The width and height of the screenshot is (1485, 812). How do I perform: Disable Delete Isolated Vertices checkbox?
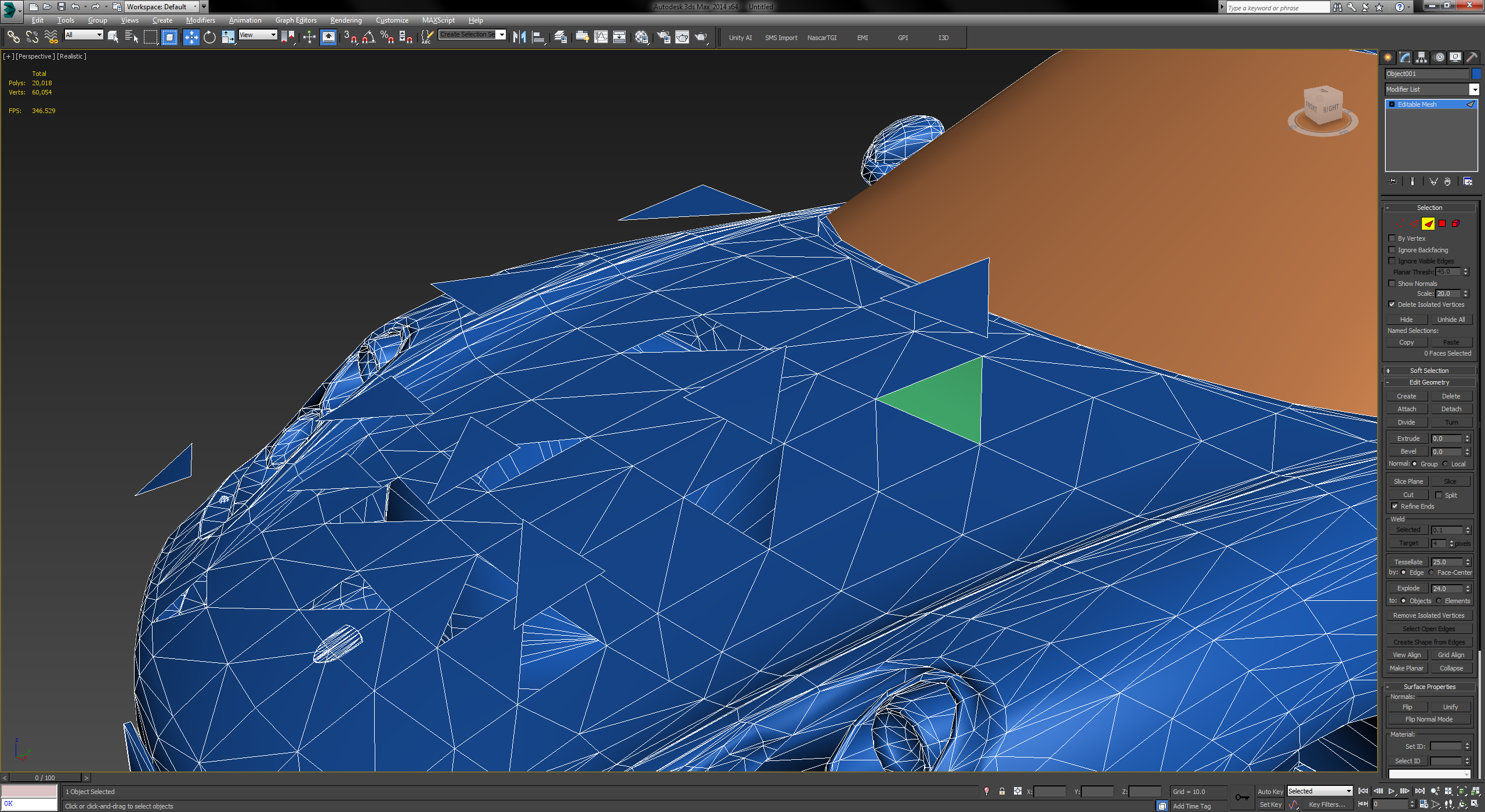click(x=1392, y=304)
